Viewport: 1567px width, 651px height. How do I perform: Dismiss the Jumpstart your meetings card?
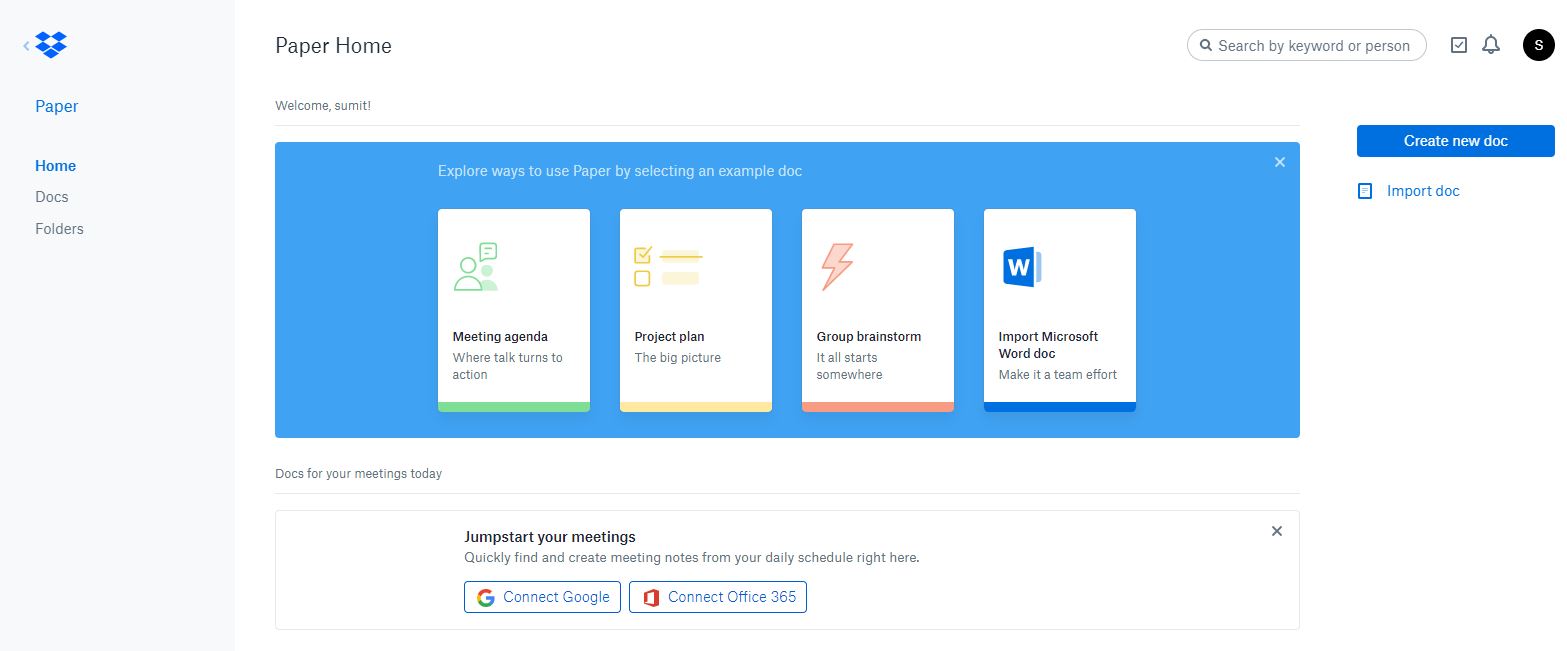[x=1277, y=531]
